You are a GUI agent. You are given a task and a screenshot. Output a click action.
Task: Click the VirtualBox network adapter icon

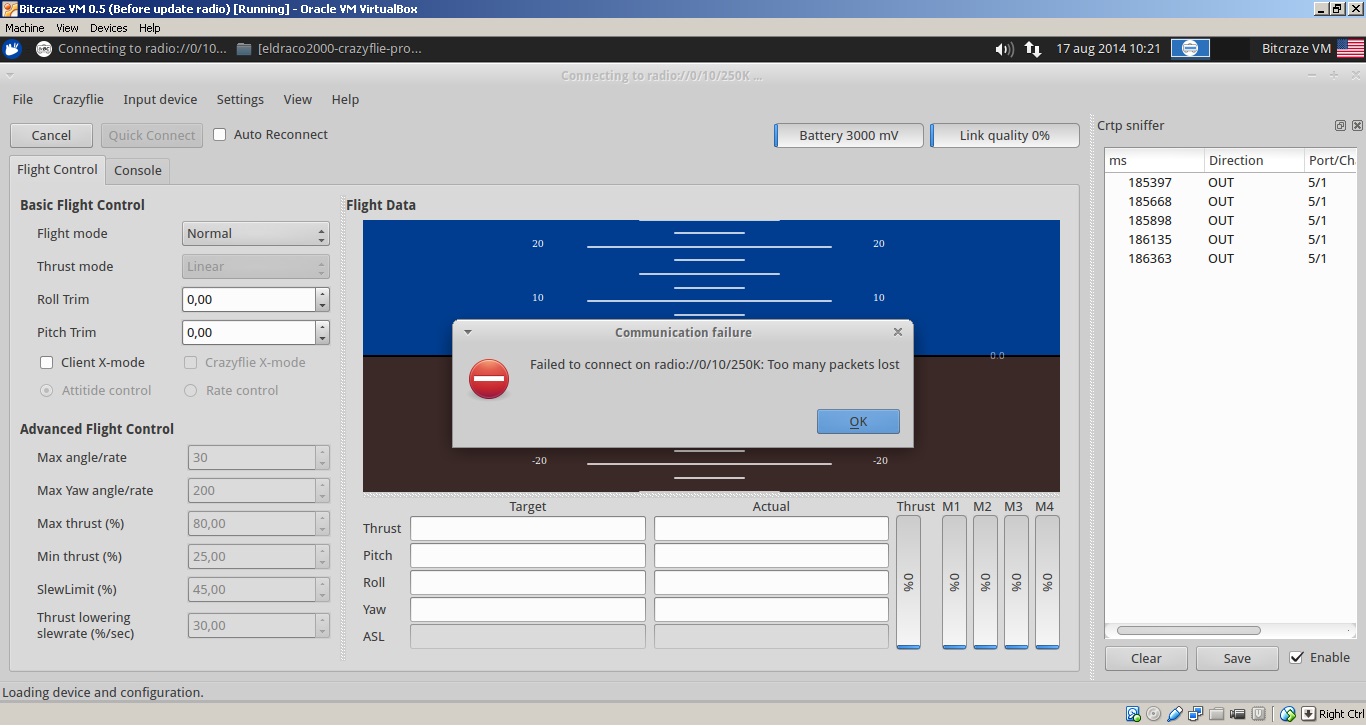click(1195, 714)
